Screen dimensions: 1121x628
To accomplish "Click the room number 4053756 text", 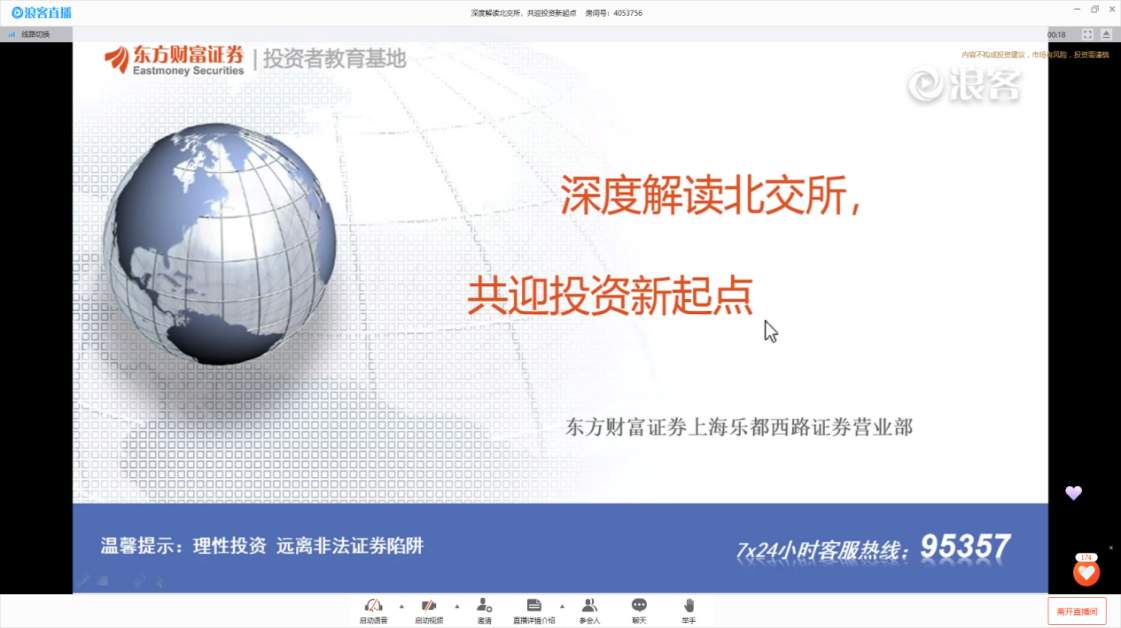I will tap(628, 13).
